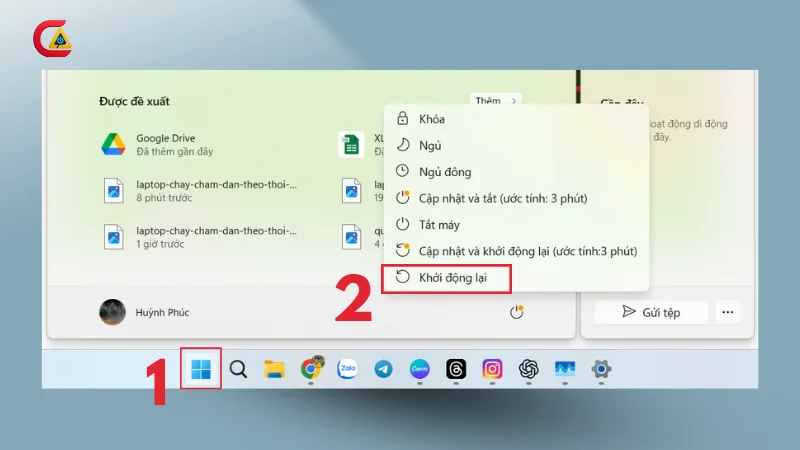Screen dimensions: 800x450
Task: Open image file from 8 phút trước
Action: pyautogui.click(x=199, y=191)
